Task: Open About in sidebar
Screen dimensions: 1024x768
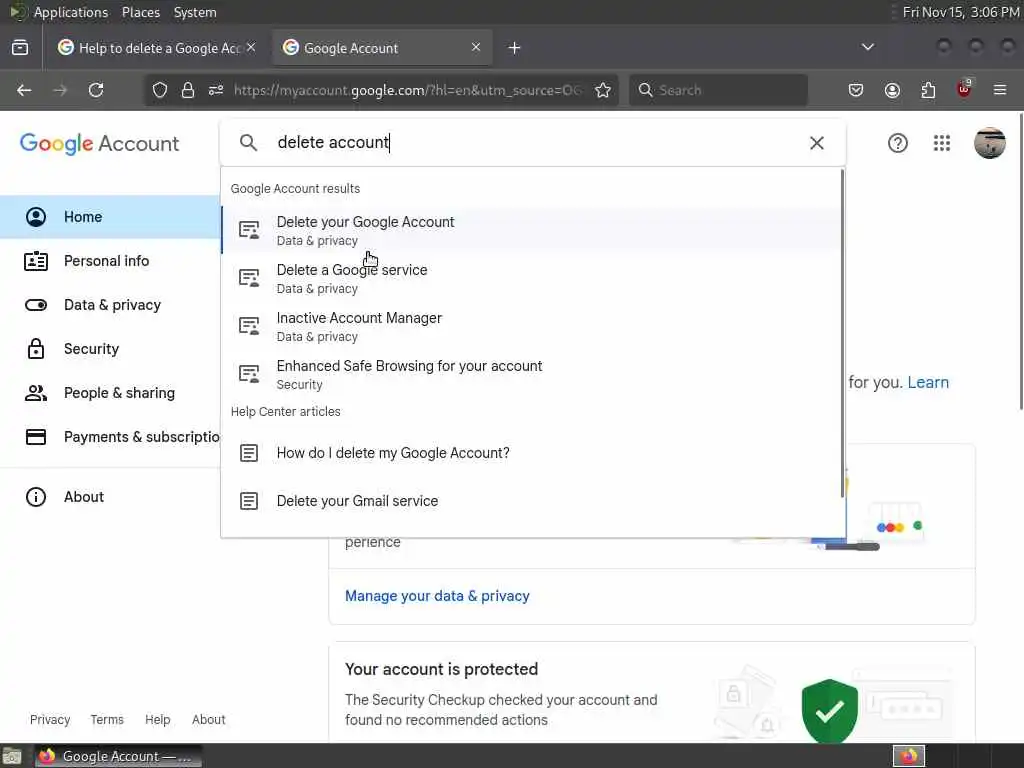Action: pos(110,497)
